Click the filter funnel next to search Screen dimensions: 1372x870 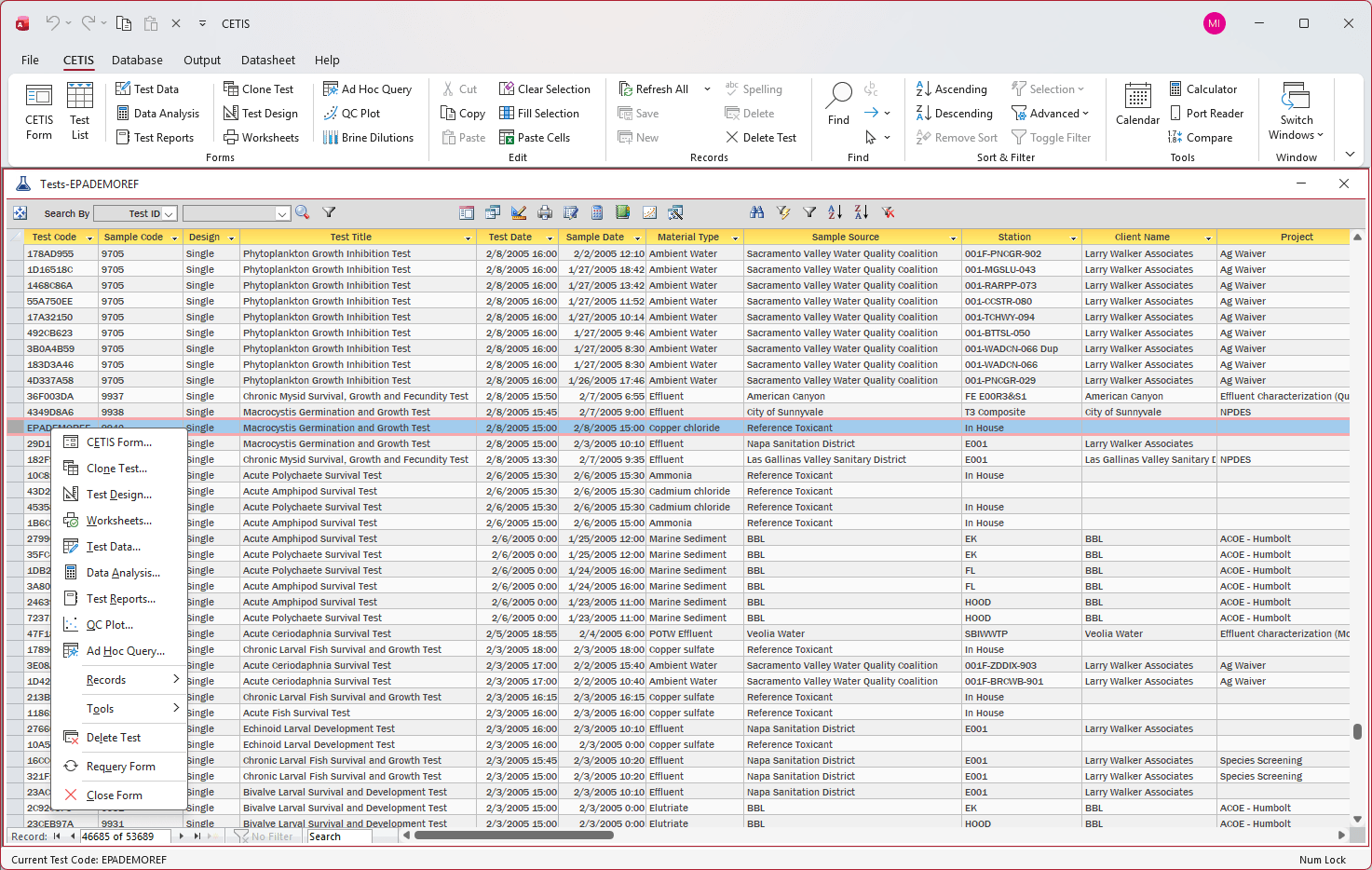(x=329, y=212)
